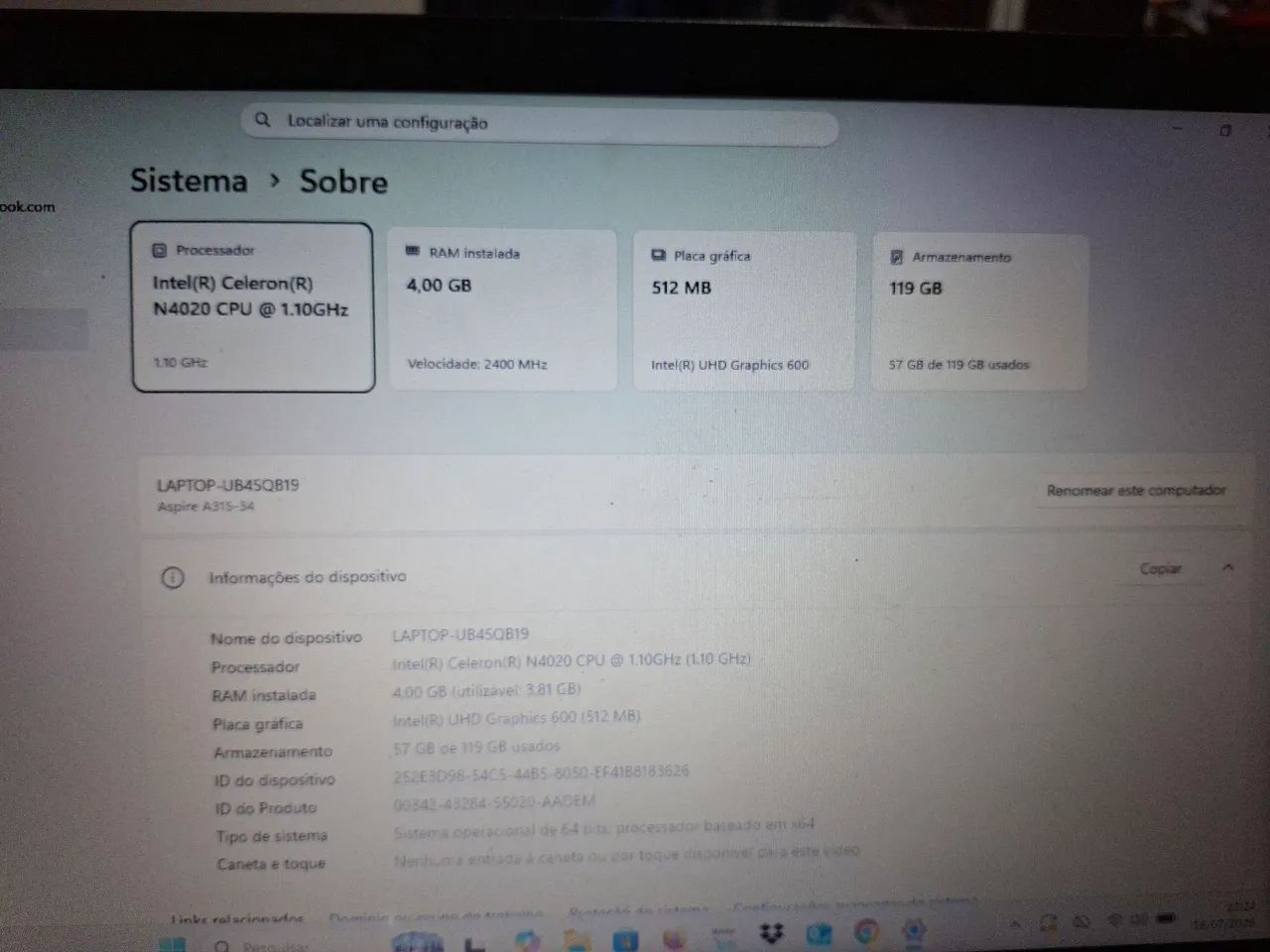1270x952 pixels.
Task: Click the info circle icon beside 'Informações do dispositivo'
Action: click(x=173, y=577)
